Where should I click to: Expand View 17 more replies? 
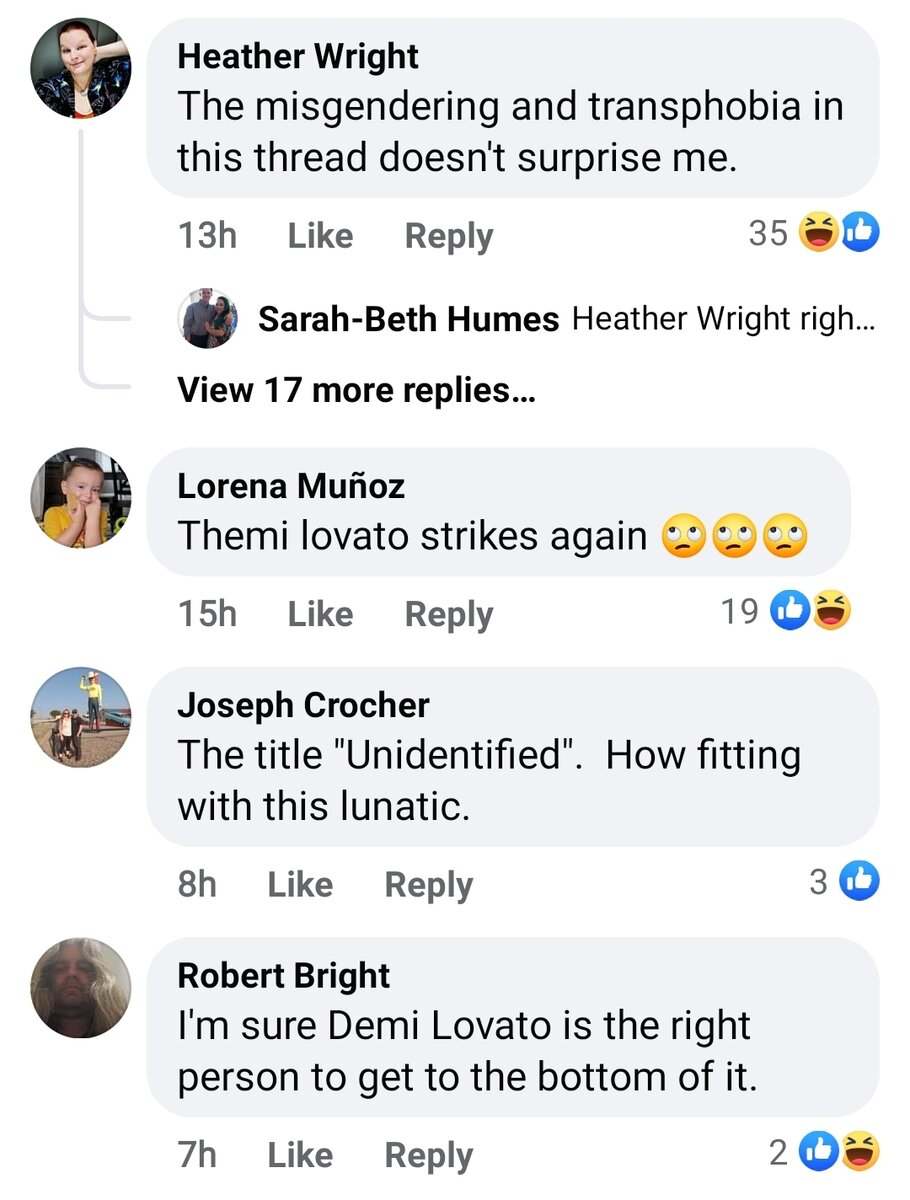pos(356,390)
